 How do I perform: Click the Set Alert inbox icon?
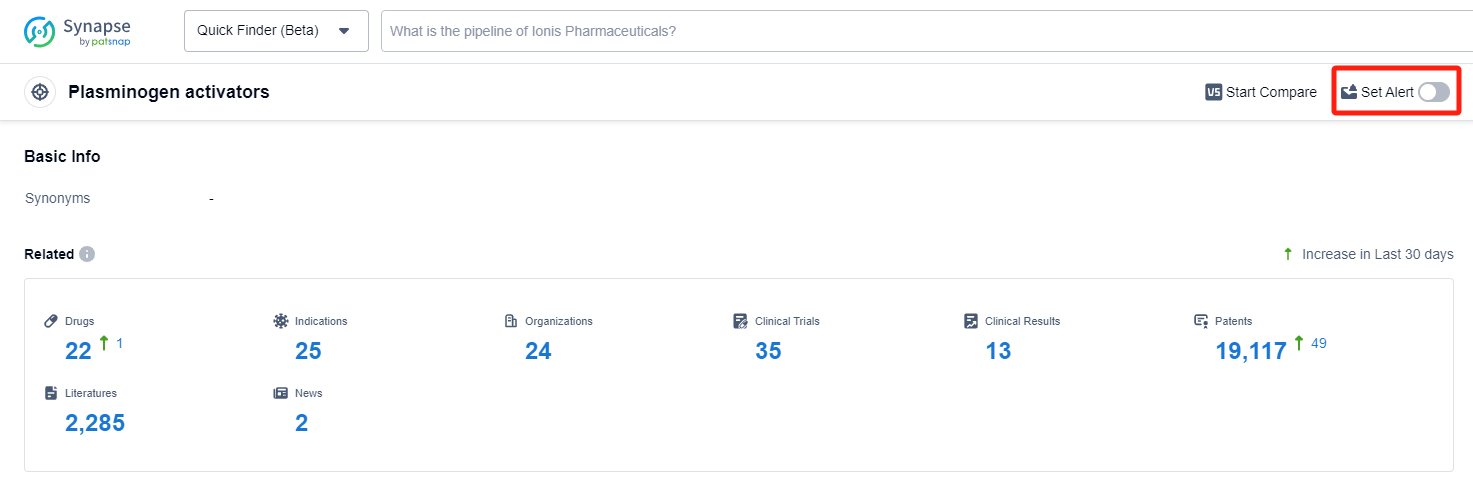click(x=1349, y=92)
